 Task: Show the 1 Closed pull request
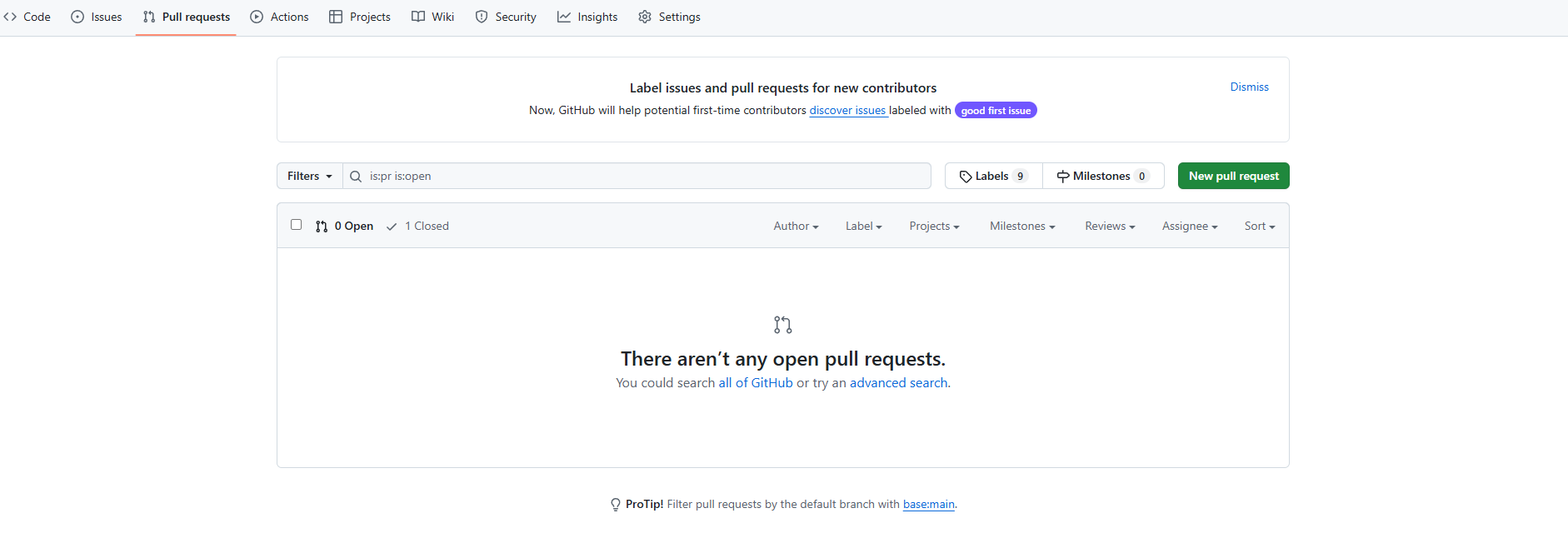click(417, 226)
